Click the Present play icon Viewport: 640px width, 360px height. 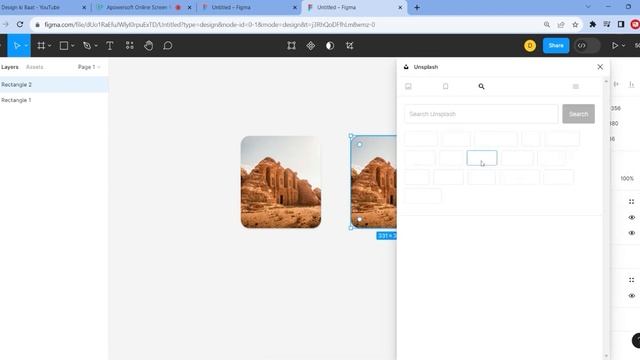615,46
